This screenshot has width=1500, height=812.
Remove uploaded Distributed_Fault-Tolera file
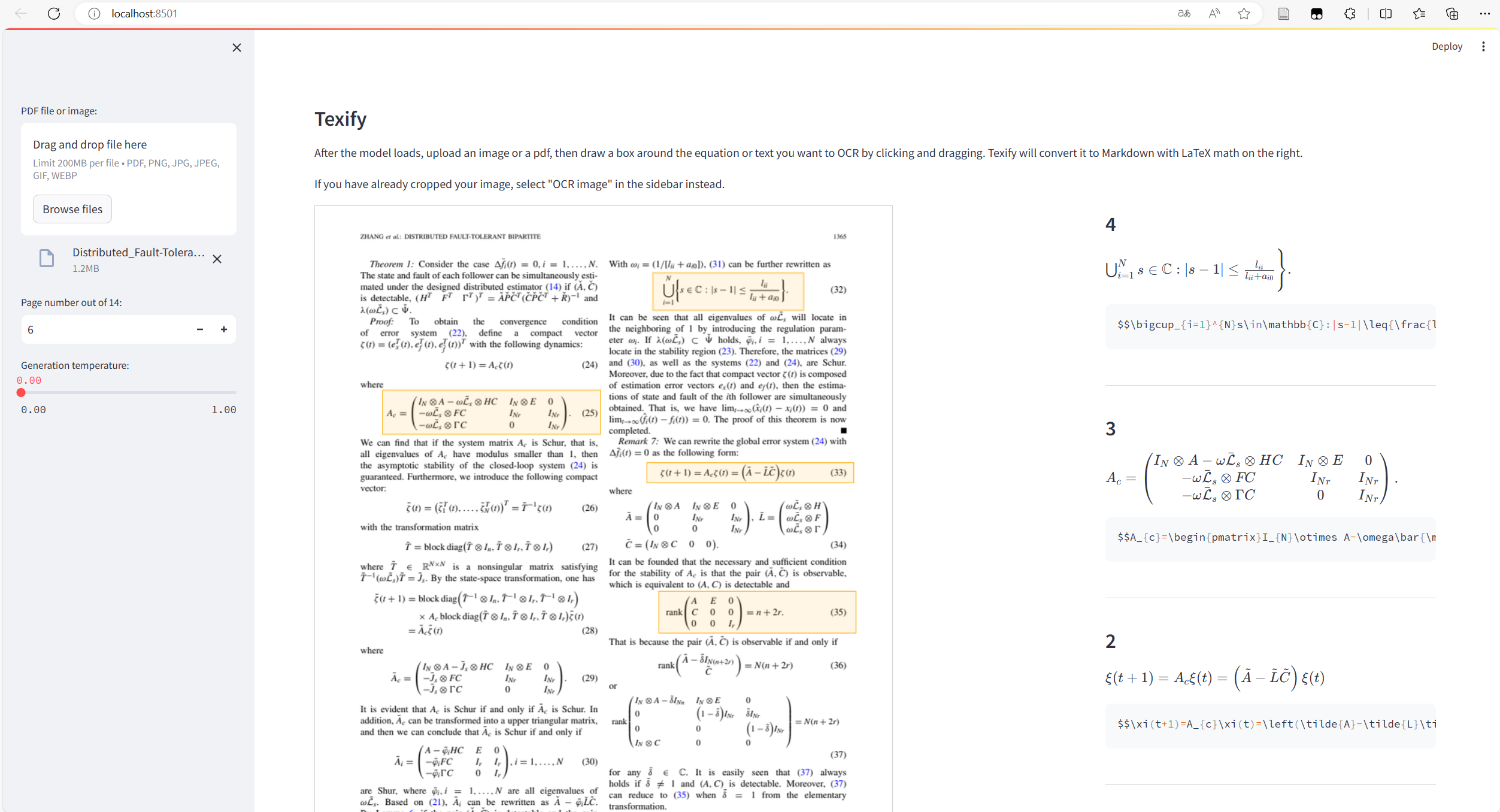click(217, 259)
